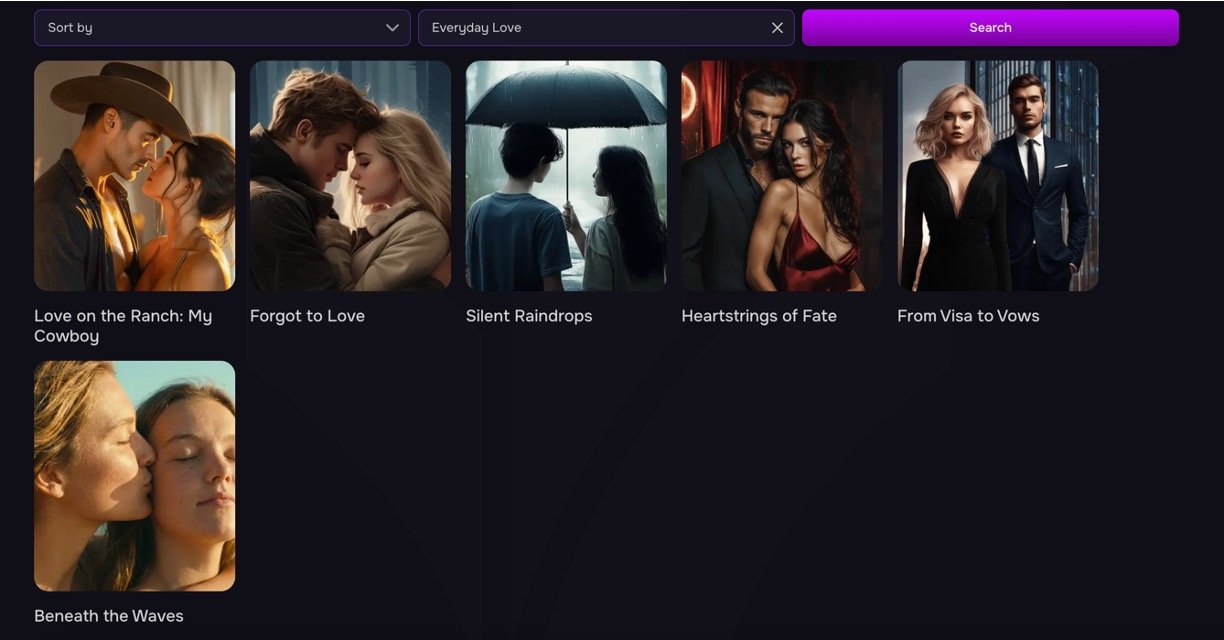
Task: Click the Search button
Action: coord(989,28)
